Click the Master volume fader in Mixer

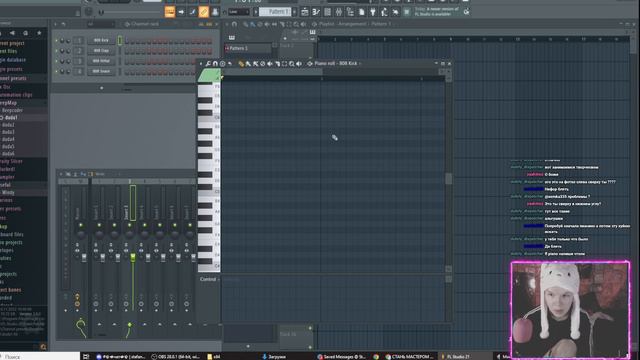point(84,258)
